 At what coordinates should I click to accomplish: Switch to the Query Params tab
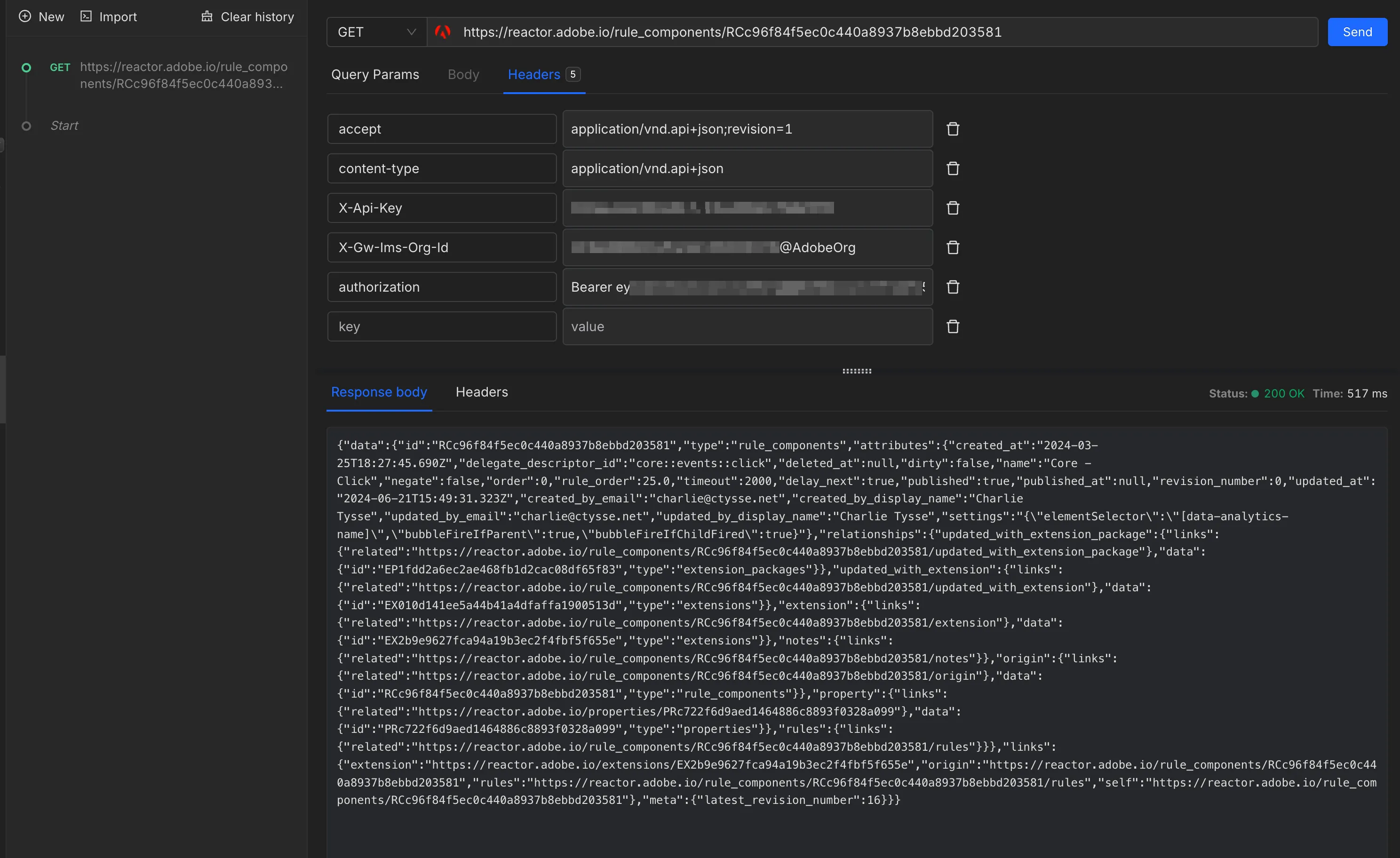[375, 74]
